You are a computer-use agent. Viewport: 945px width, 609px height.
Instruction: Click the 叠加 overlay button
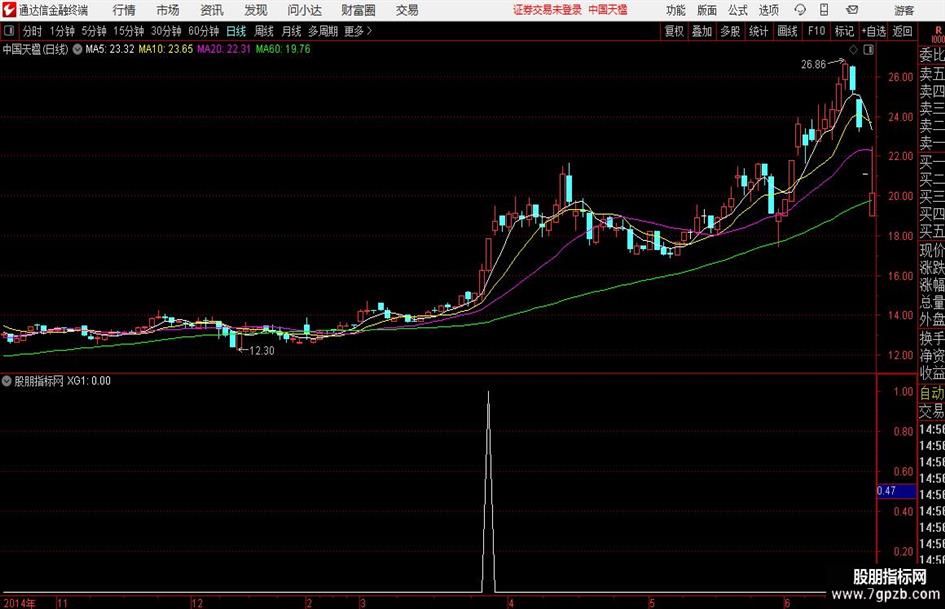point(702,31)
